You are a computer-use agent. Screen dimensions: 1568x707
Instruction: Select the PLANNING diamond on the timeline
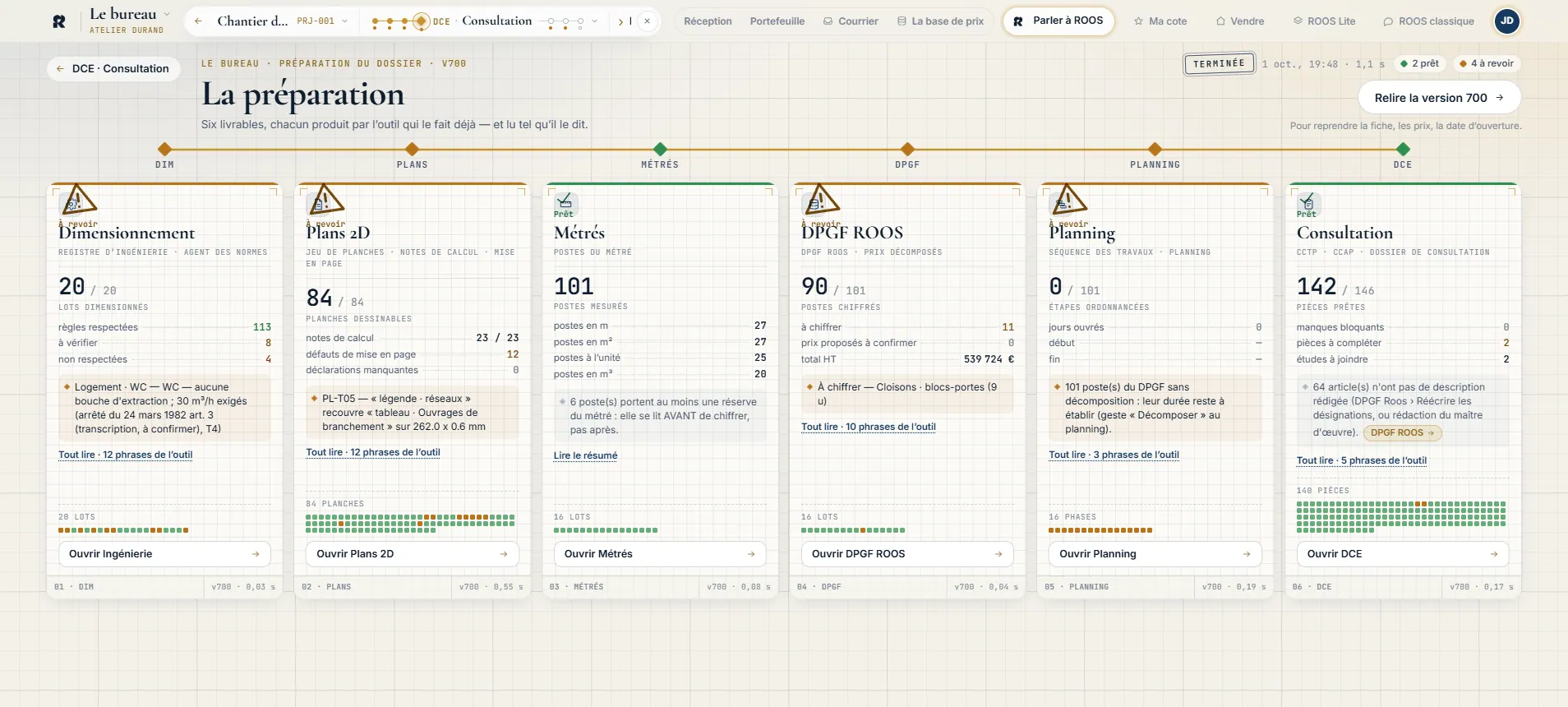pyautogui.click(x=1155, y=149)
